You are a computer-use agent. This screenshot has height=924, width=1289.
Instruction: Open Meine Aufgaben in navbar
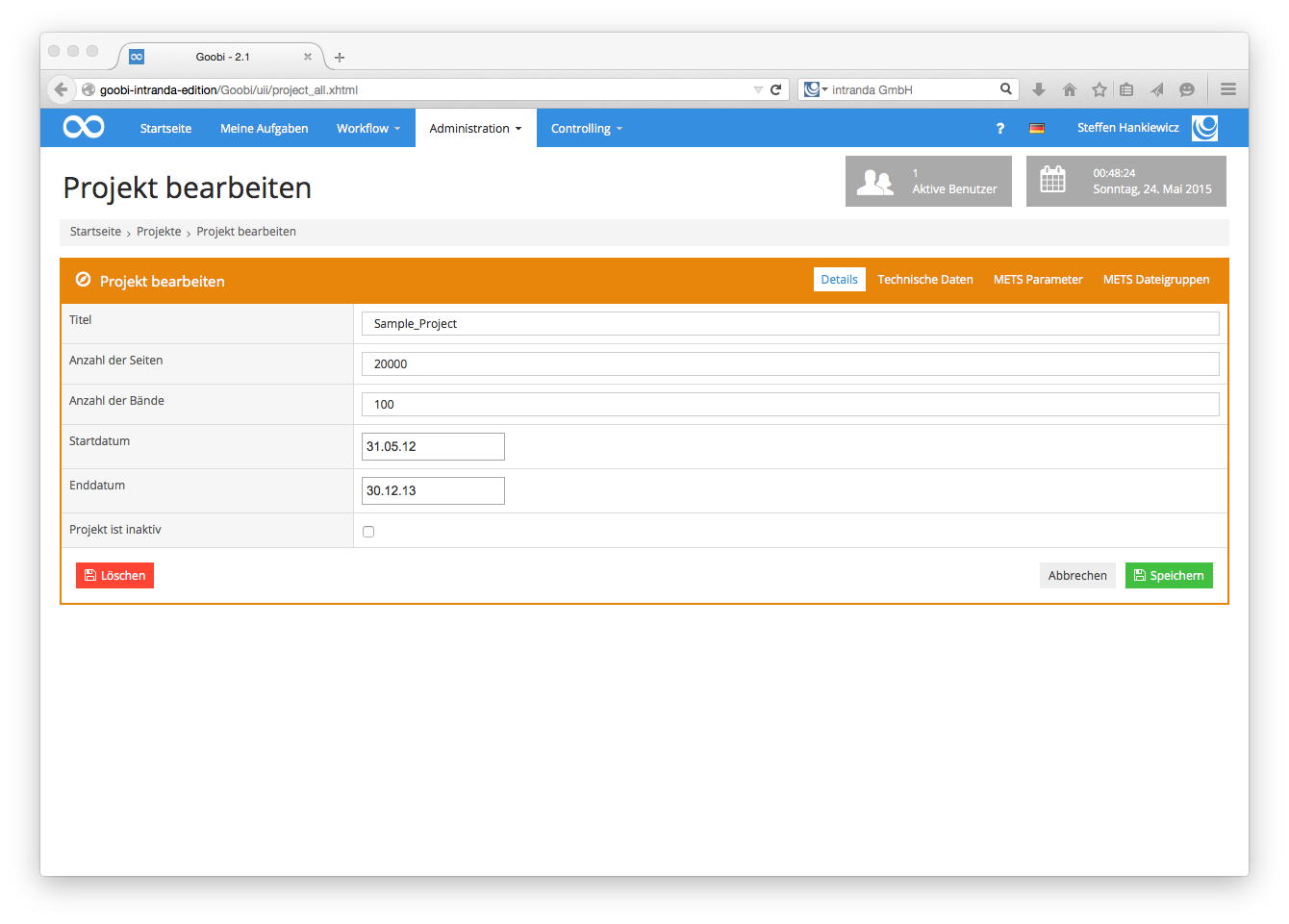[x=264, y=128]
